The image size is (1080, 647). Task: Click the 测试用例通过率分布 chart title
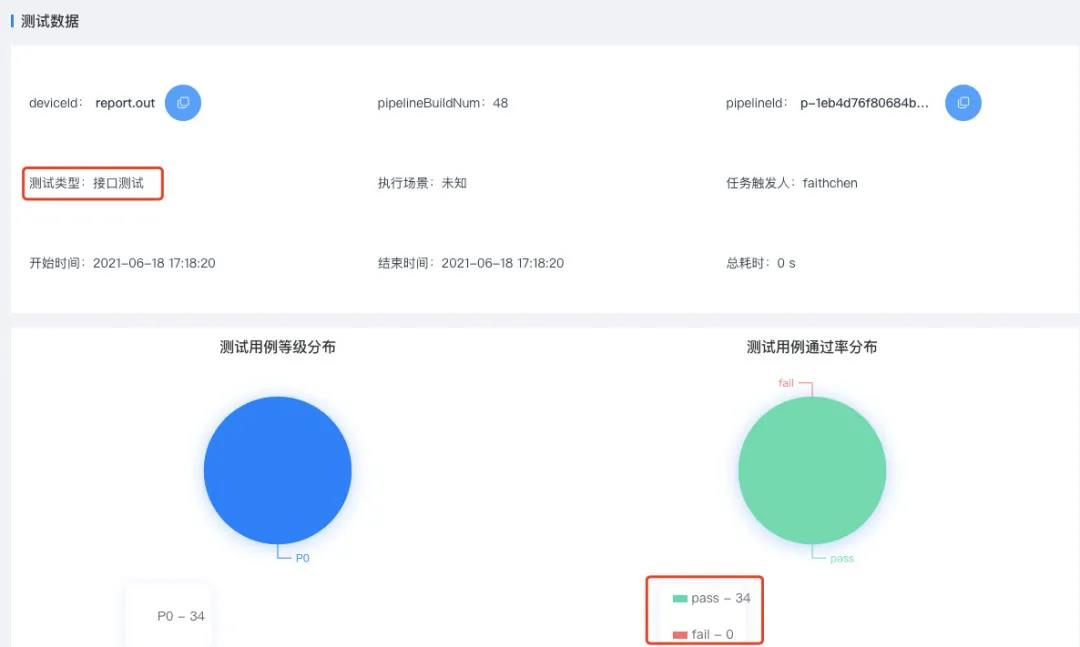812,347
